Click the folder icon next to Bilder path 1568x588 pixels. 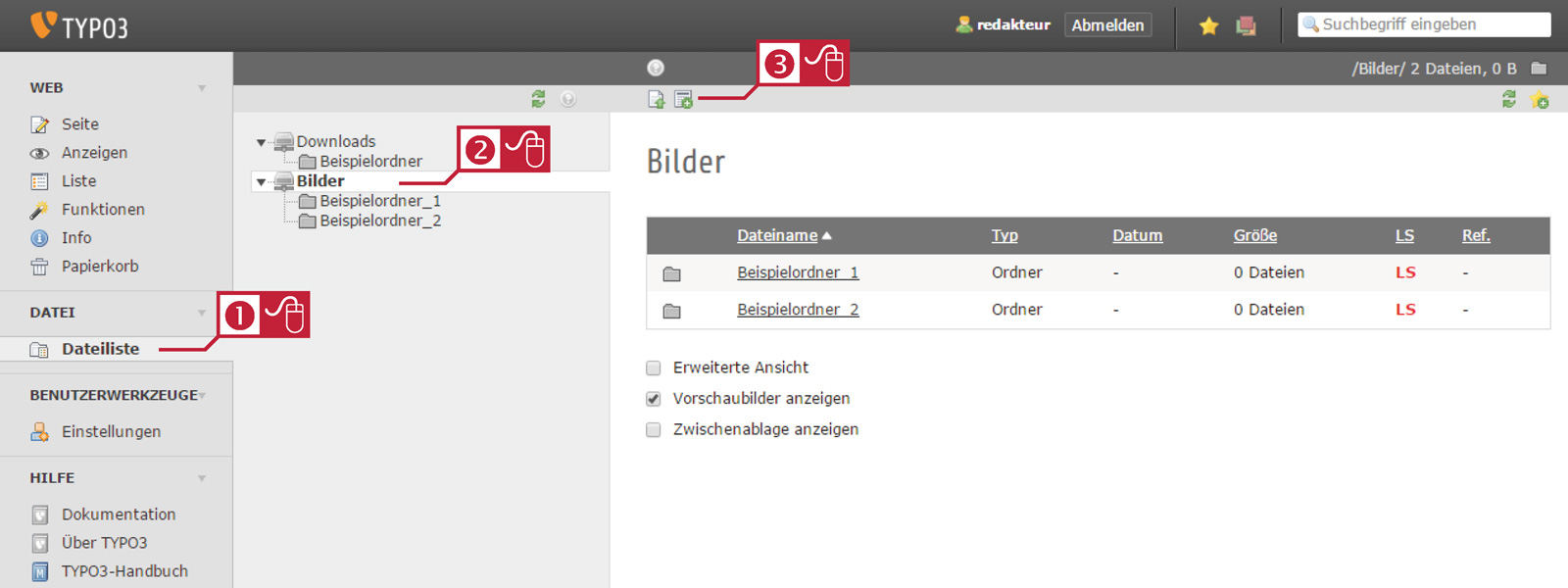coord(1539,69)
